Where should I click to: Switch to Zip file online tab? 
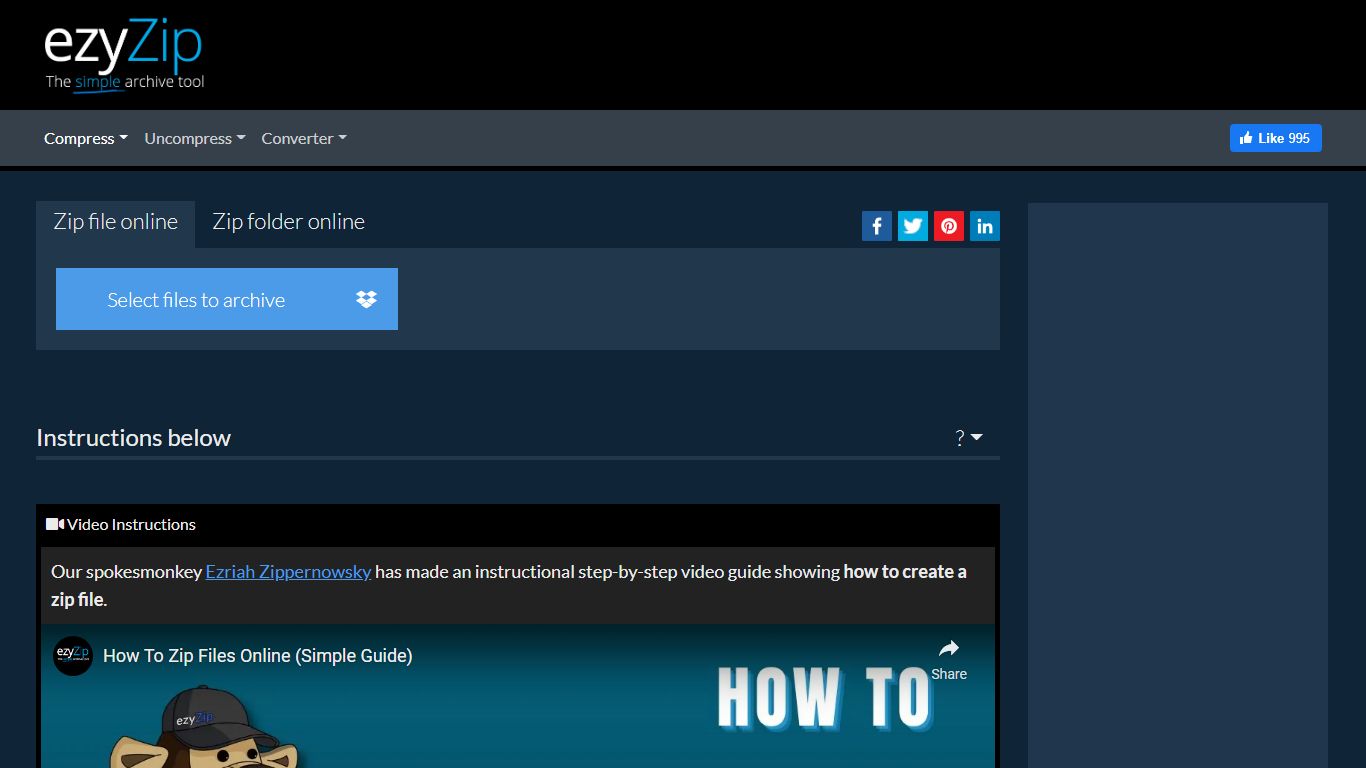116,222
